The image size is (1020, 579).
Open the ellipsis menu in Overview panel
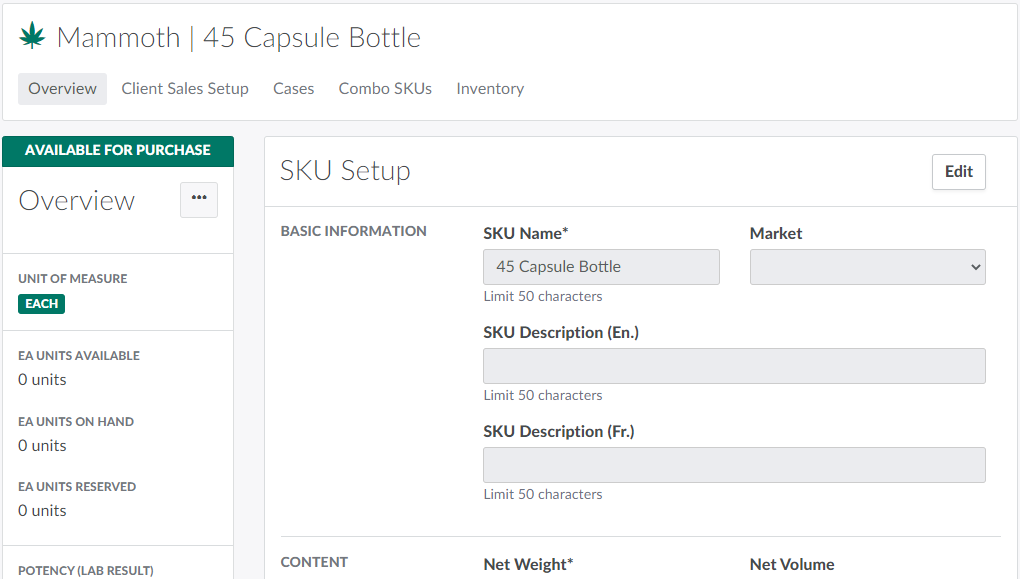coord(198,199)
